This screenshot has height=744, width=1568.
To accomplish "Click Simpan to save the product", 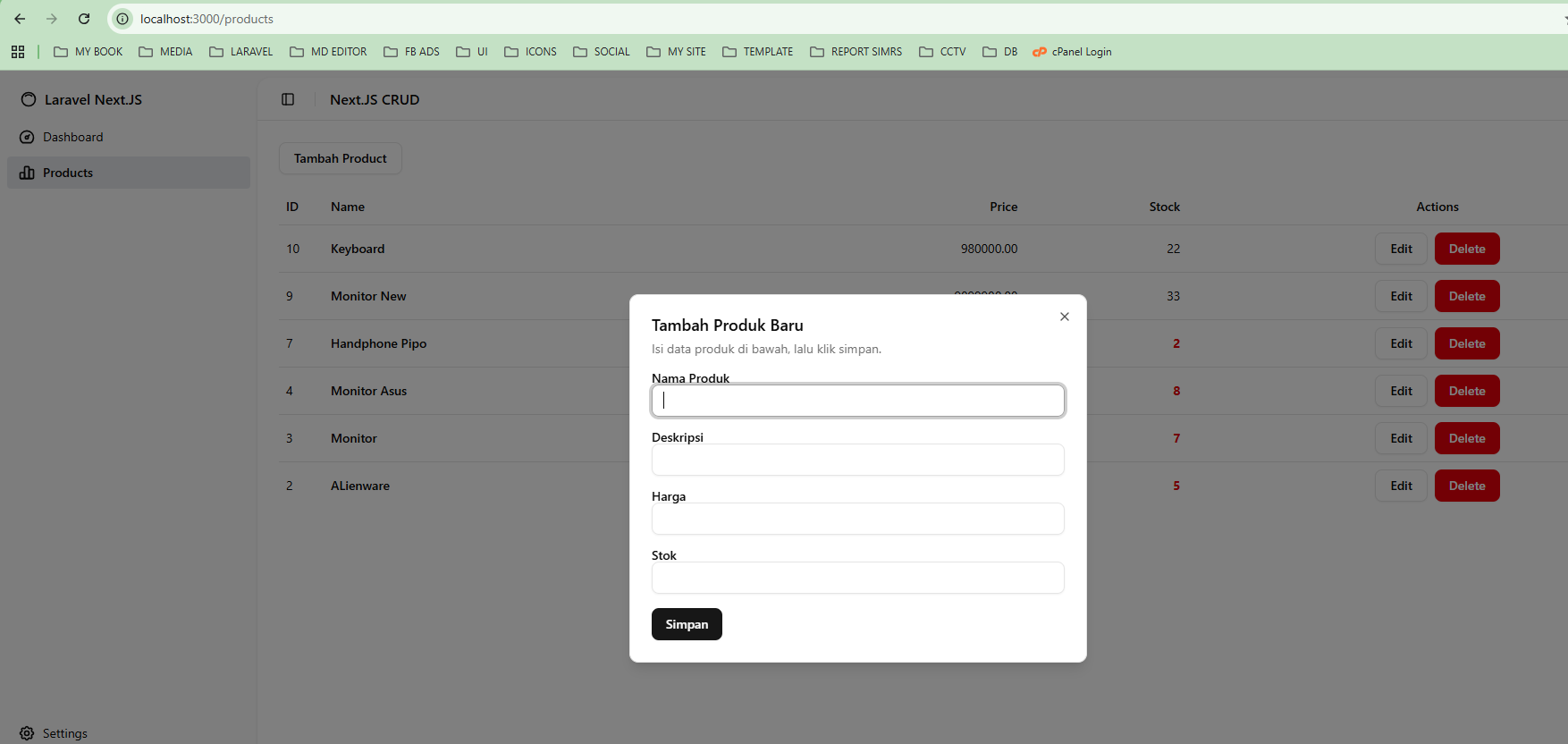I will tap(687, 624).
